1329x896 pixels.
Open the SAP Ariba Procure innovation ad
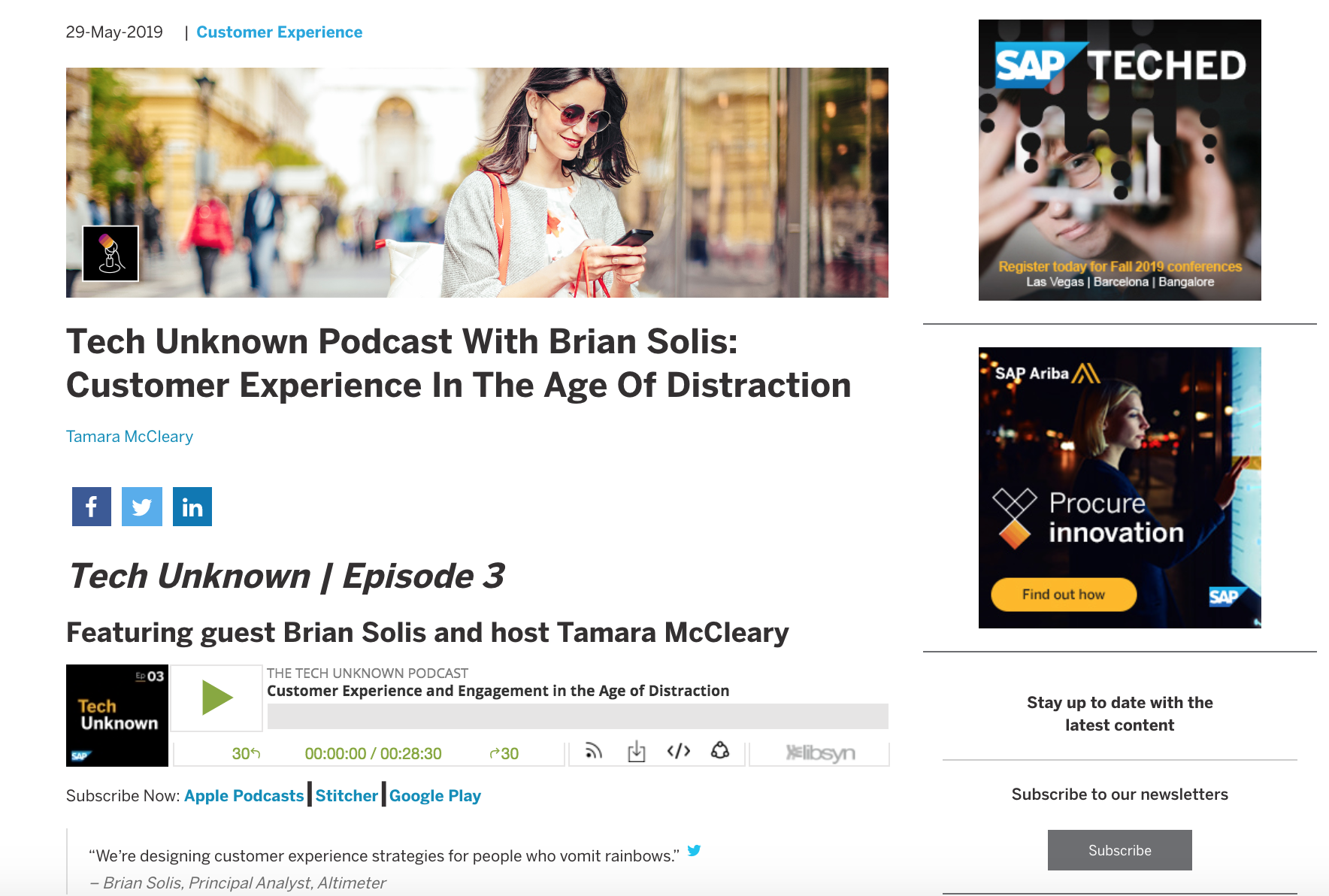(1120, 488)
